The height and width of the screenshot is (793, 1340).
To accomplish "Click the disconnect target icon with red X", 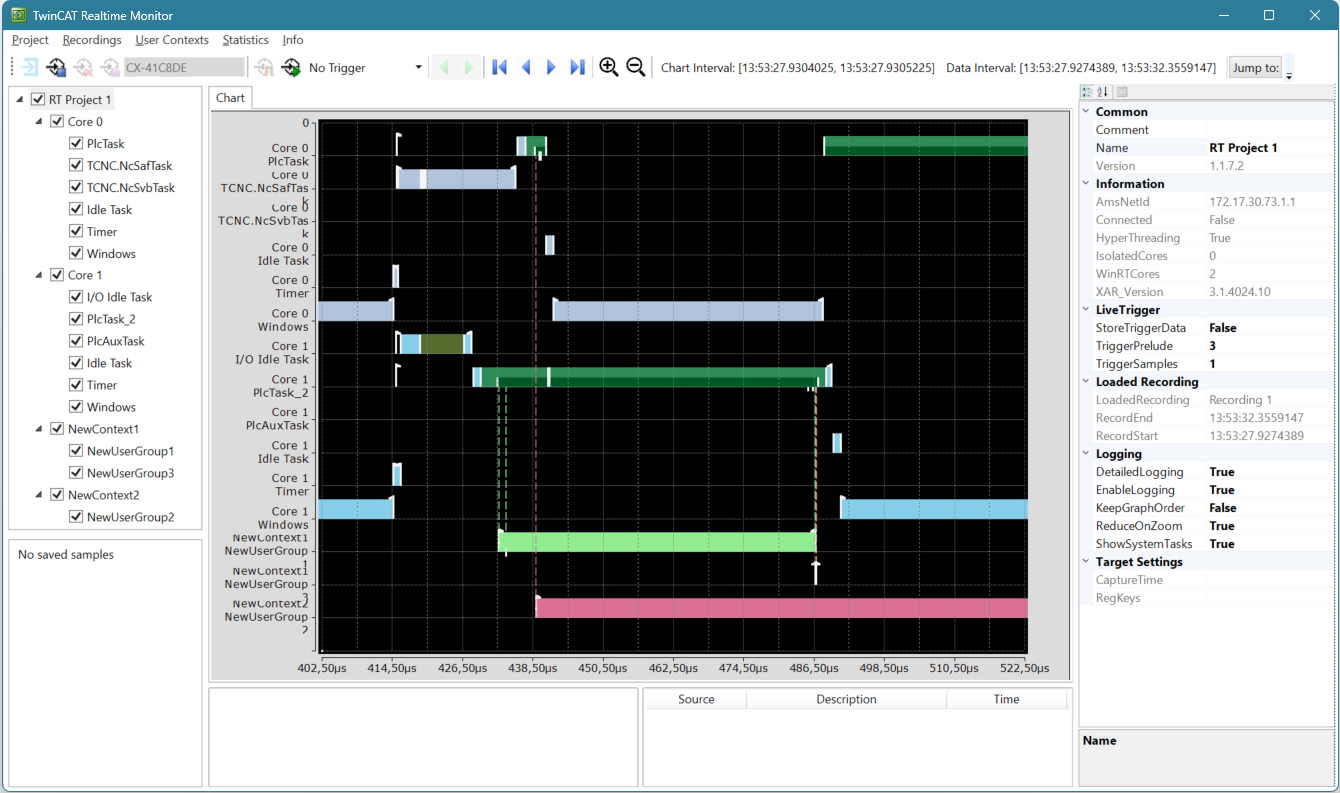I will (x=83, y=68).
